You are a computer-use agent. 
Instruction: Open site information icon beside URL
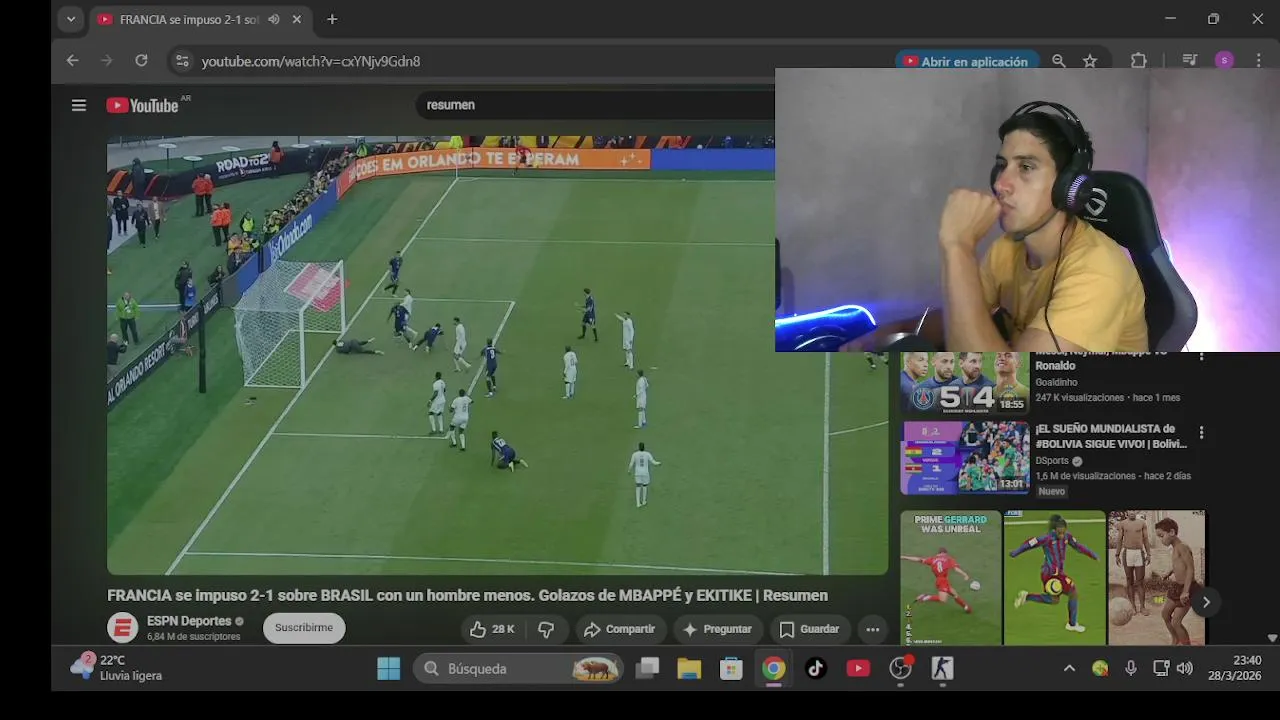pos(181,61)
